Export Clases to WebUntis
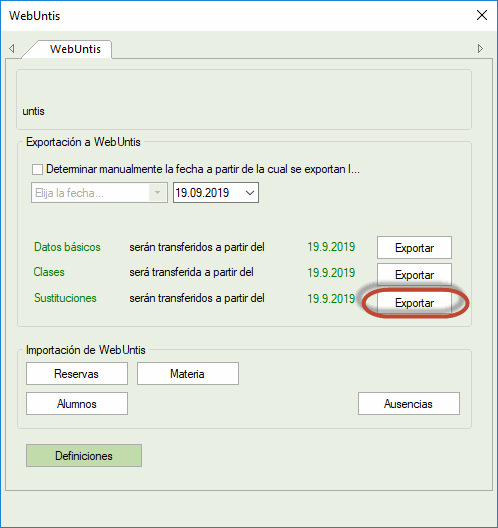This screenshot has width=498, height=528. [x=414, y=274]
